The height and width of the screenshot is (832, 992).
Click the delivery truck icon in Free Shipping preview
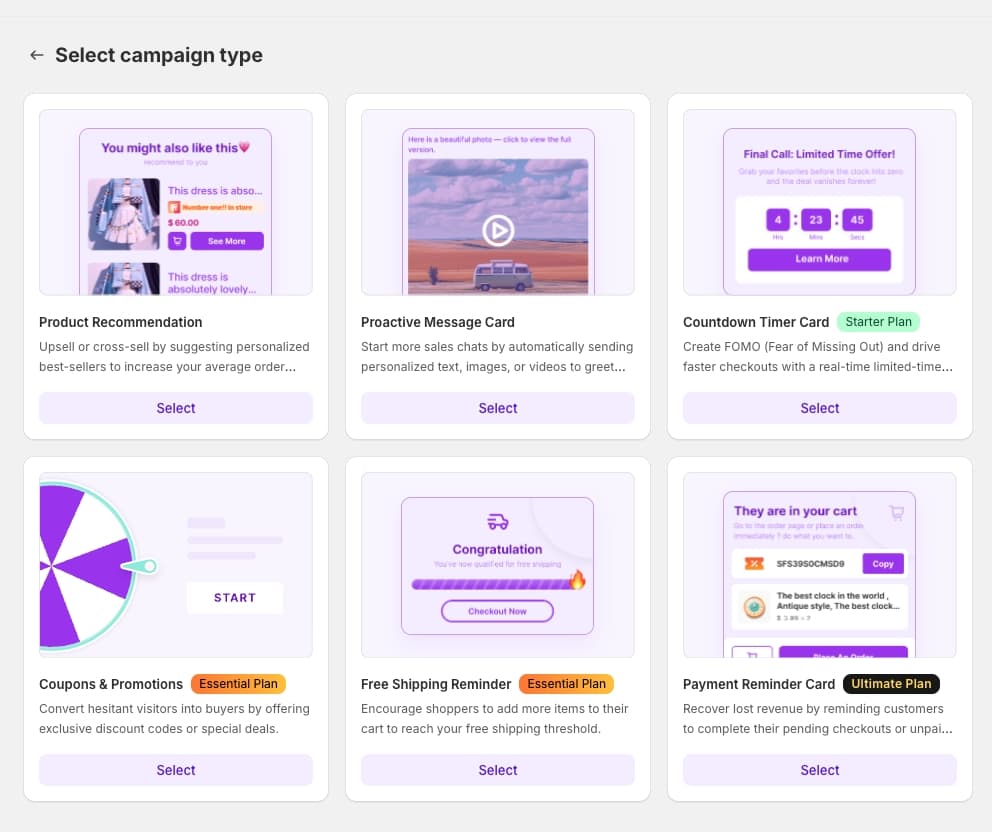[x=498, y=521]
